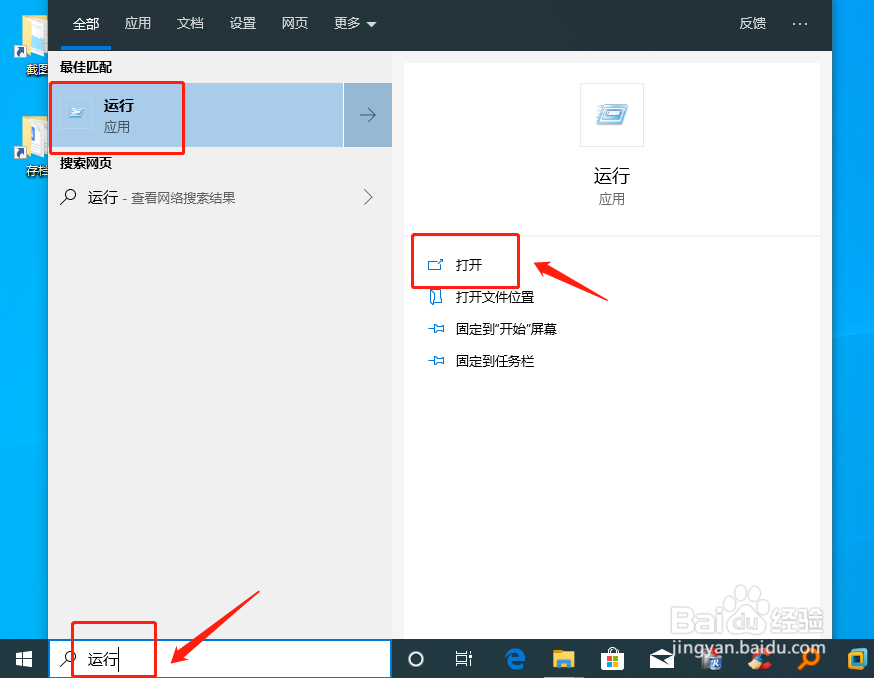This screenshot has width=874, height=678.
Task: Click chevron beside 查看网络搜索结果
Action: [368, 197]
